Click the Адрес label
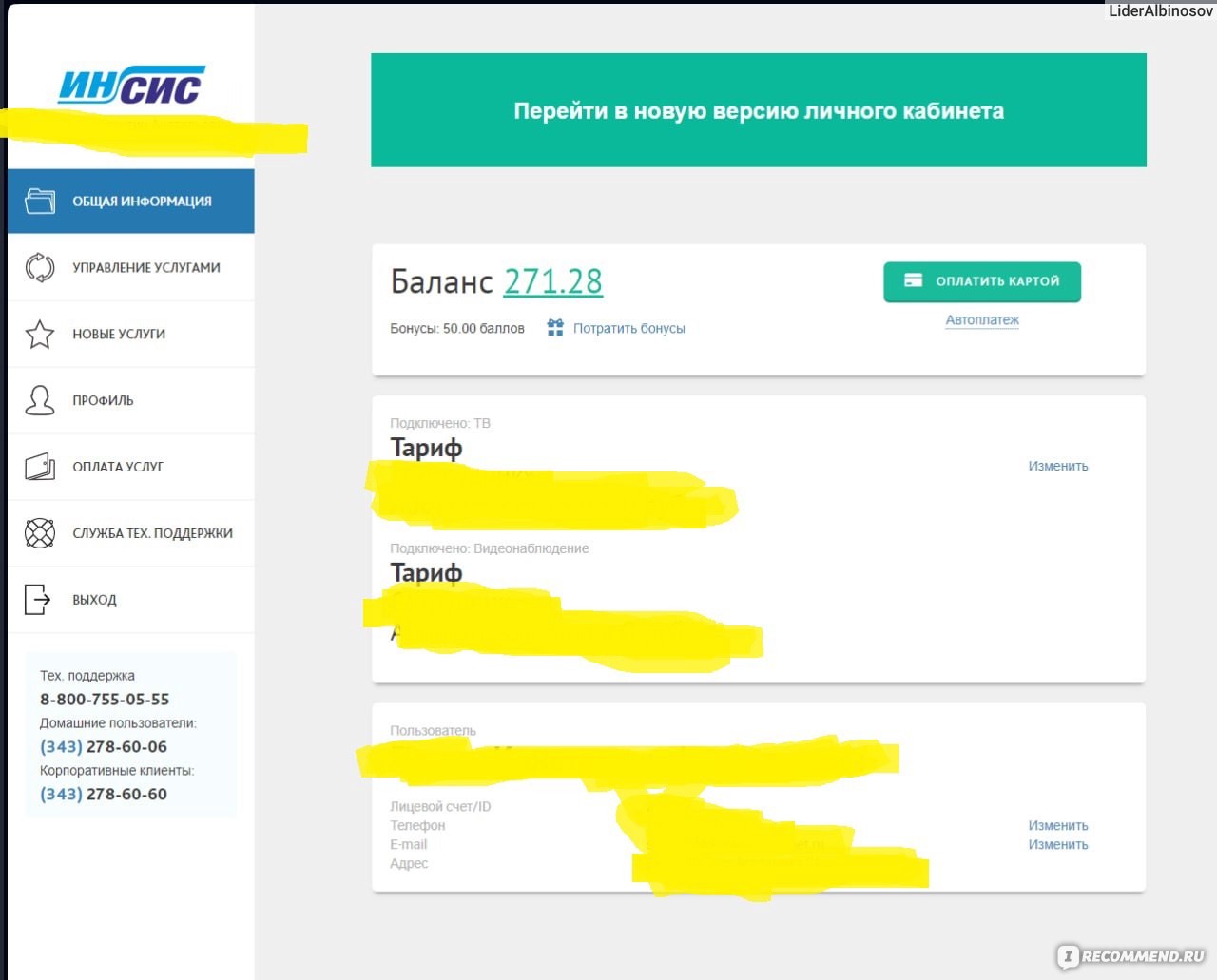The height and width of the screenshot is (980, 1217). pyautogui.click(x=409, y=863)
